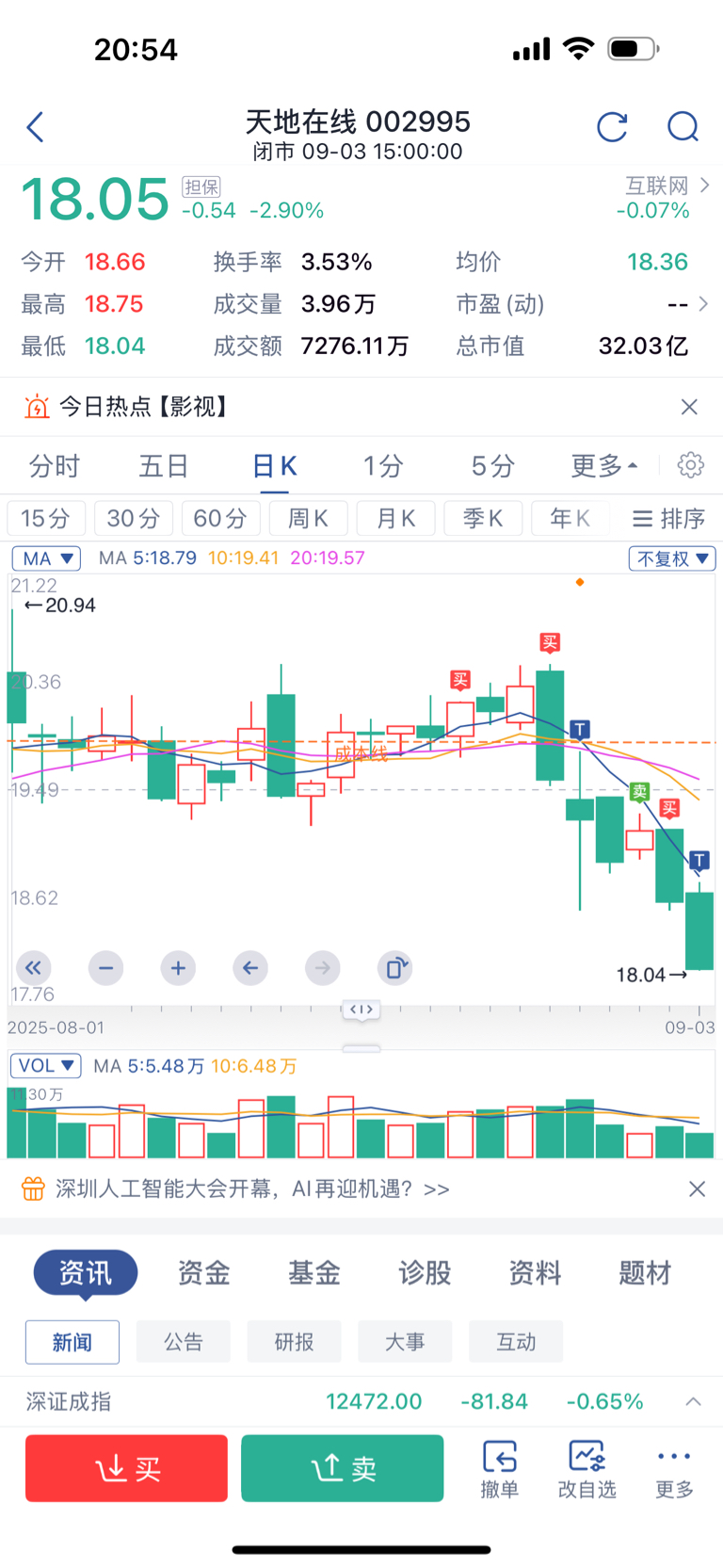Tap the green 卖 marker on chart

[x=640, y=792]
